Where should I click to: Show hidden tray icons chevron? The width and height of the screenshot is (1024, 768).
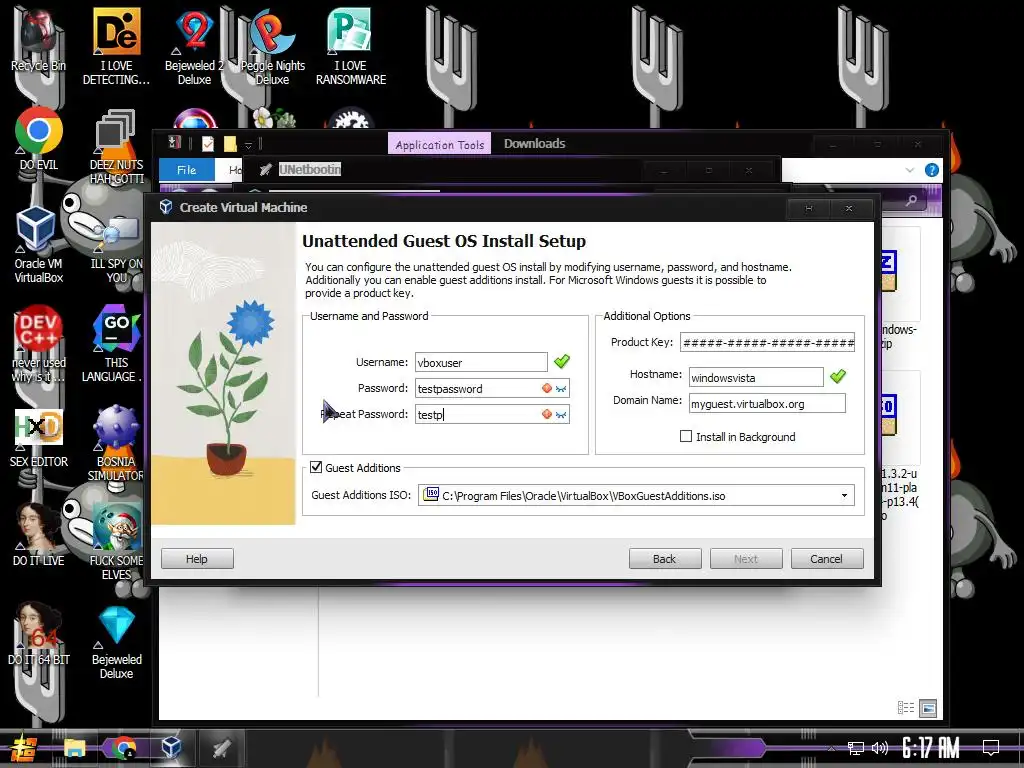[x=831, y=748]
